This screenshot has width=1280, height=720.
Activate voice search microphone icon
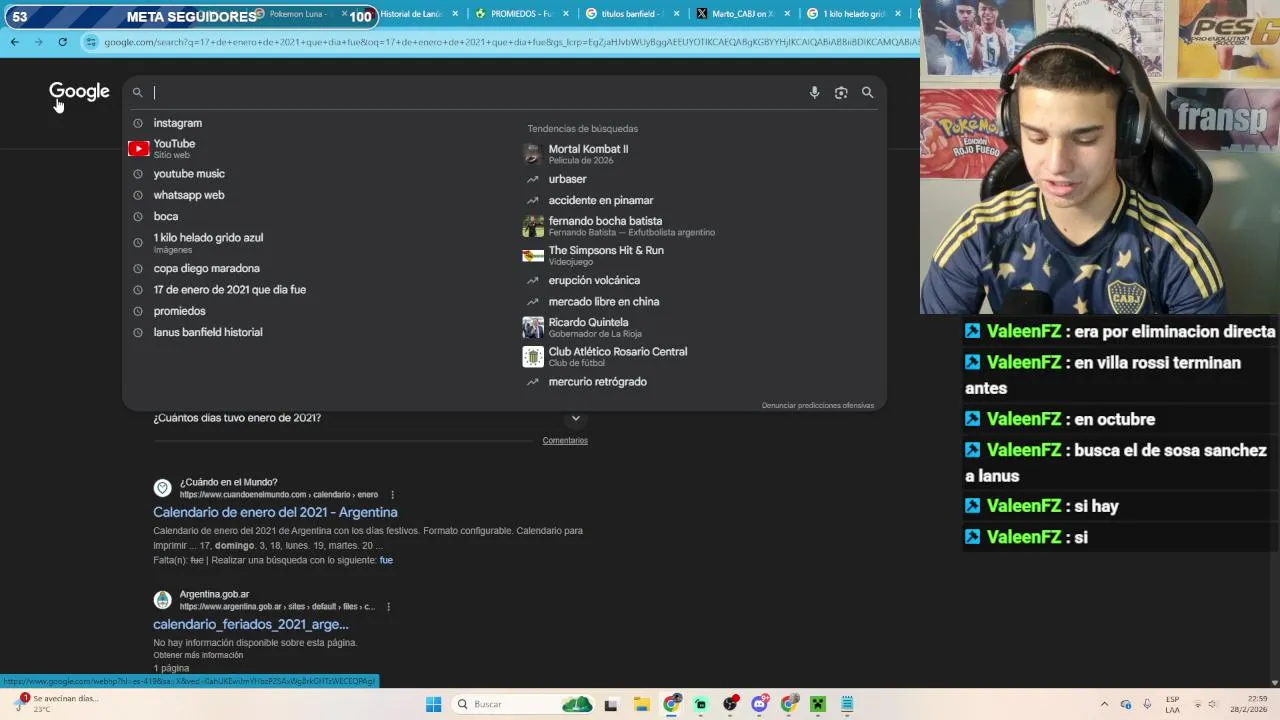coord(814,92)
